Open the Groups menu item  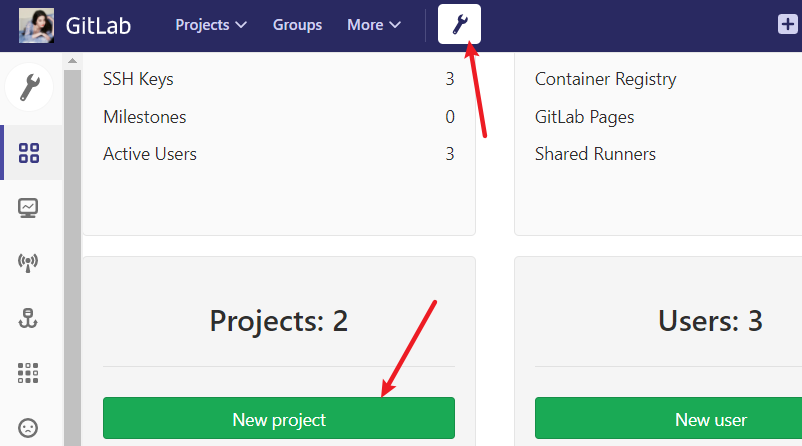(297, 25)
